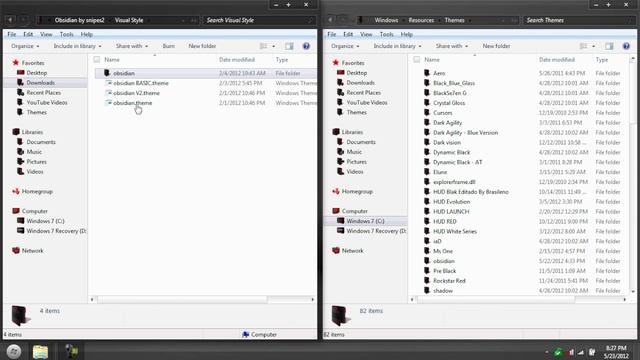Open Themes favorite in right window sidebar

(x=356, y=112)
